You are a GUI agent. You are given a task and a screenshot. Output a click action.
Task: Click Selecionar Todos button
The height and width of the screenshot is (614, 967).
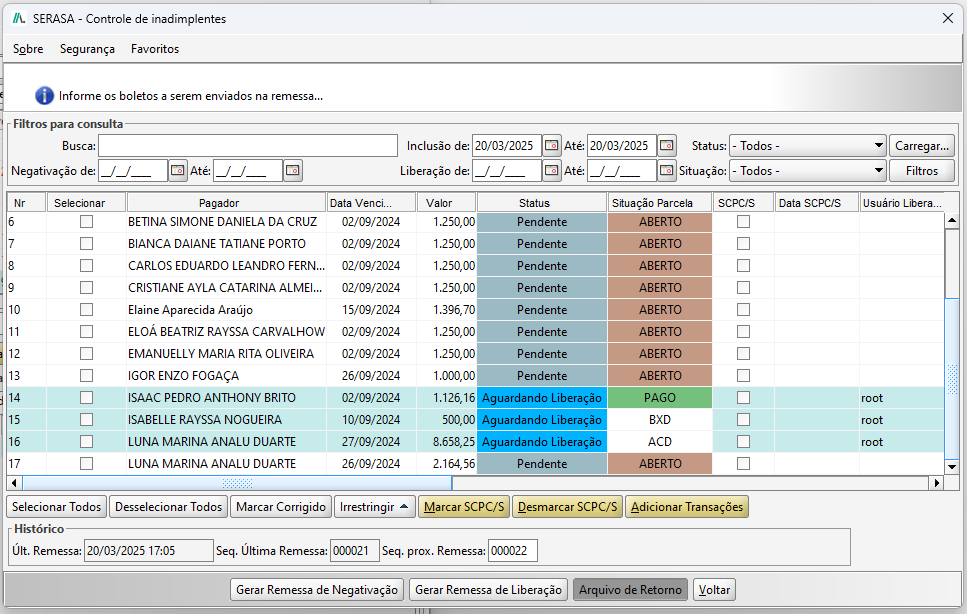coord(56,507)
